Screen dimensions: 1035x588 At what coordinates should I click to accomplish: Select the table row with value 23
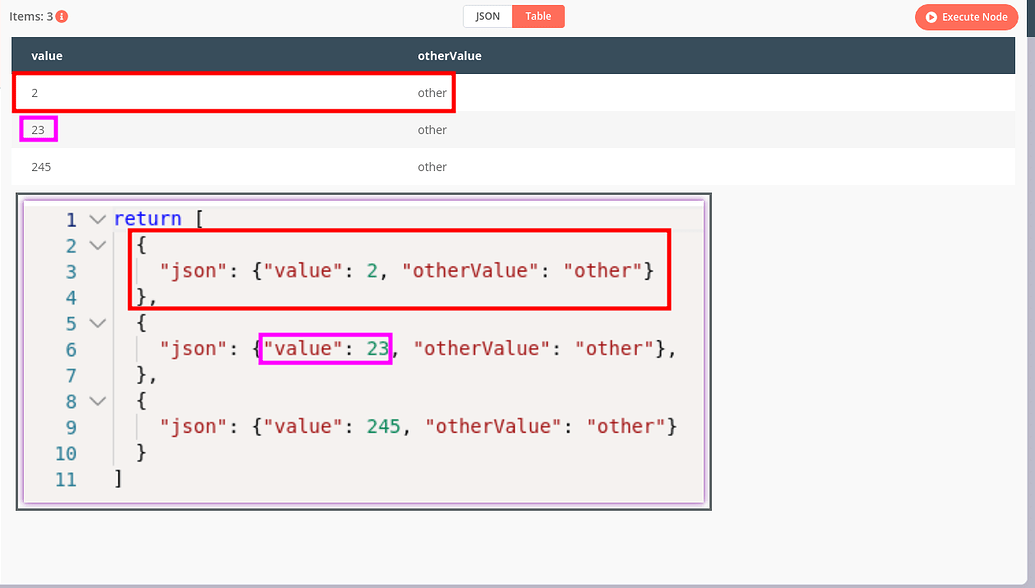37,129
